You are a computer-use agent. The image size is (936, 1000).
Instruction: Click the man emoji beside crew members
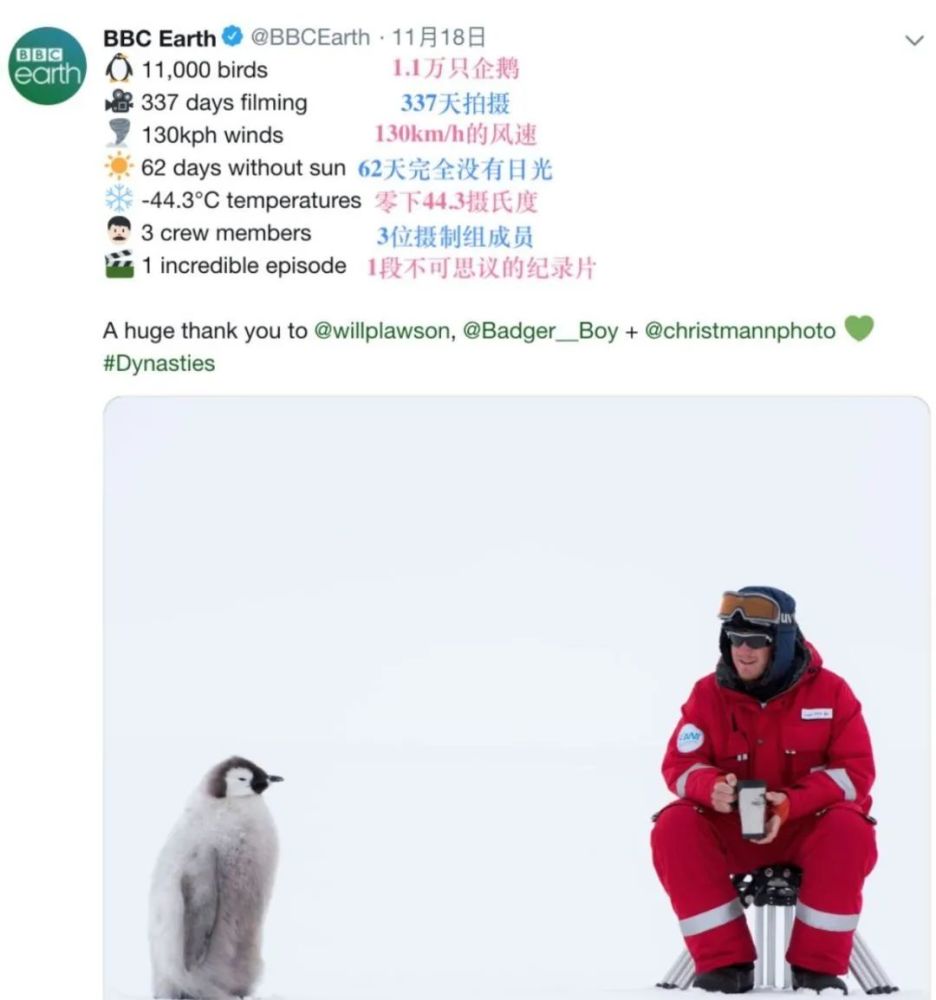[119, 232]
